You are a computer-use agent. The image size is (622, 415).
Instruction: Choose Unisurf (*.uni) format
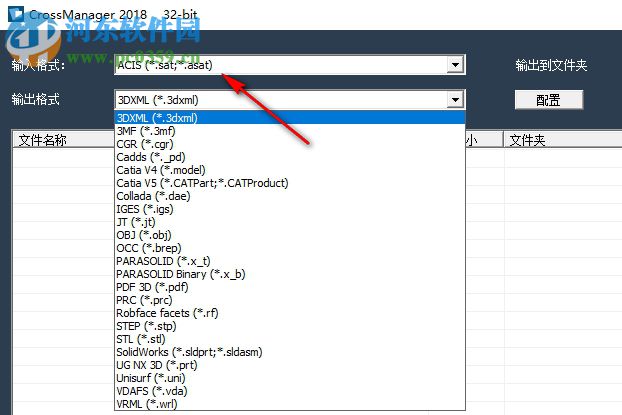290,378
